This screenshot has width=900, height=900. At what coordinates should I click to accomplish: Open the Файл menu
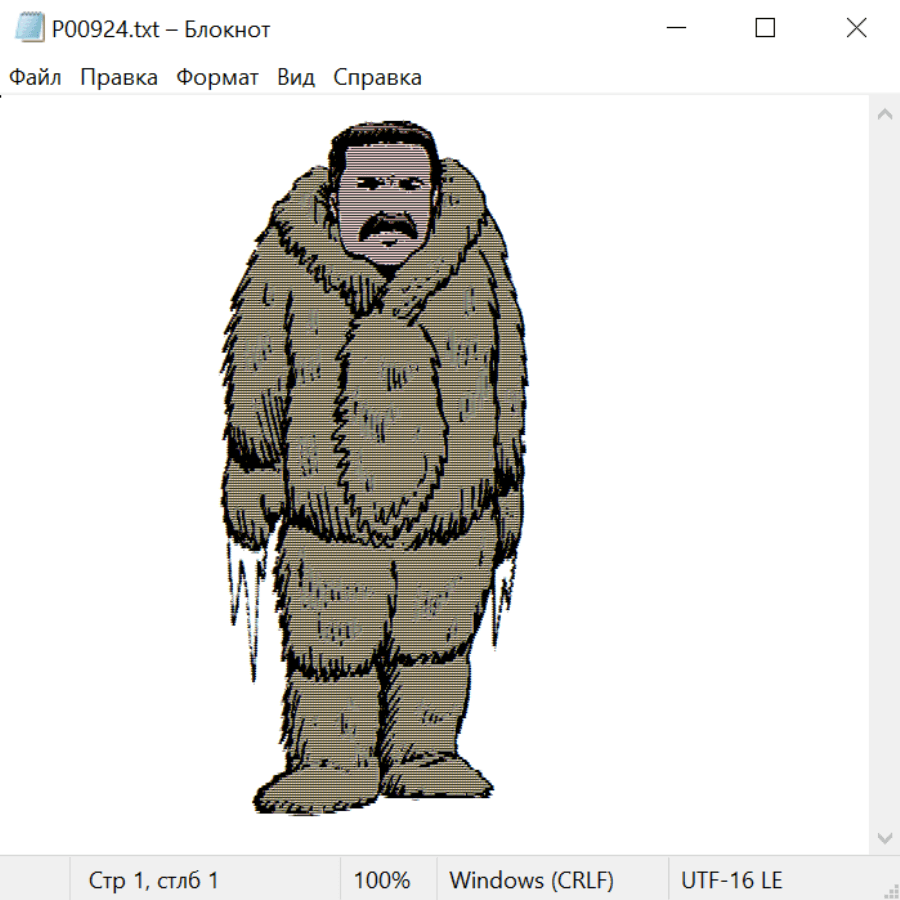35,77
